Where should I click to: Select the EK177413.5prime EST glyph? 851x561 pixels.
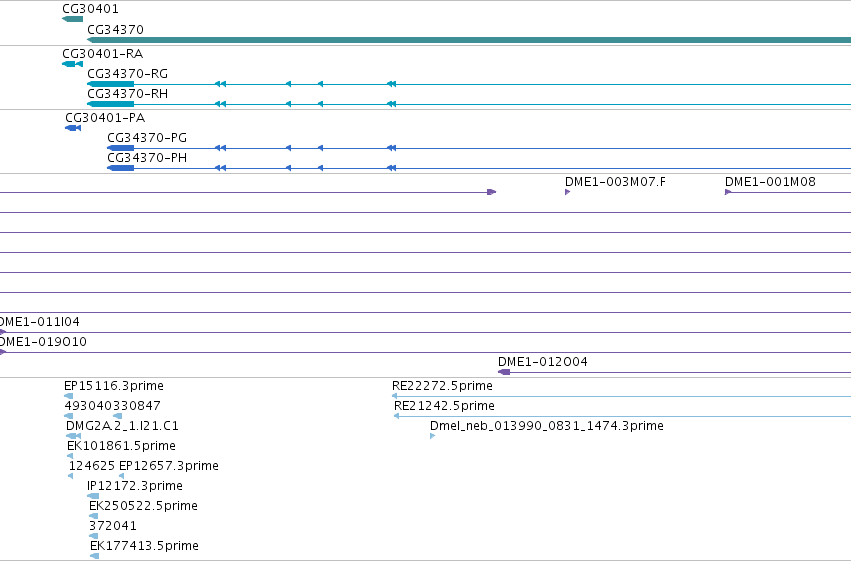coord(94,556)
